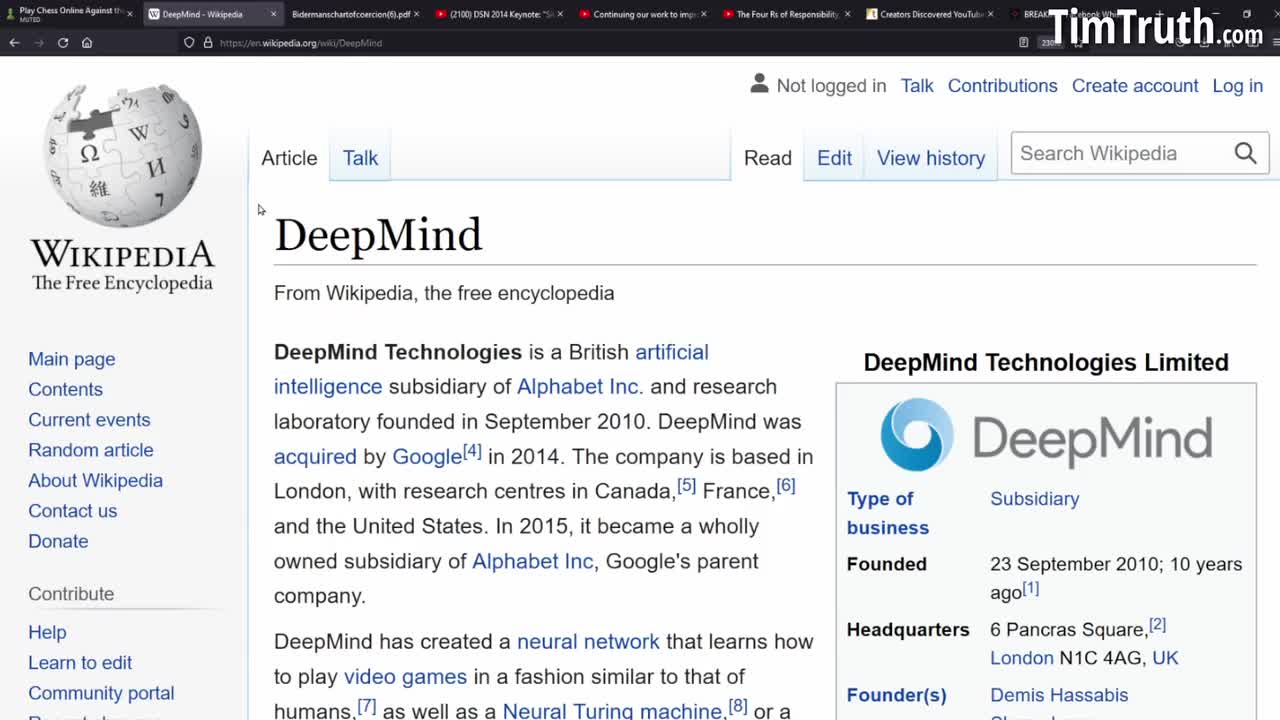Follow the Google link
1280x720 pixels.
tap(427, 456)
